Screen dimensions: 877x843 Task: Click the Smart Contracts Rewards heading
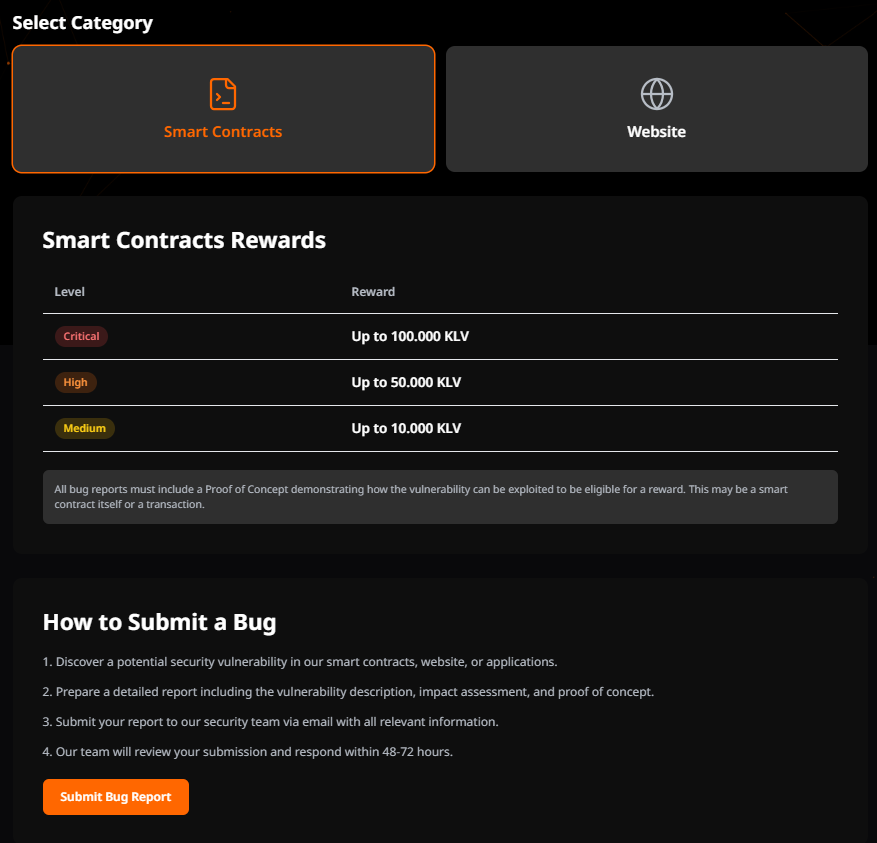click(183, 240)
